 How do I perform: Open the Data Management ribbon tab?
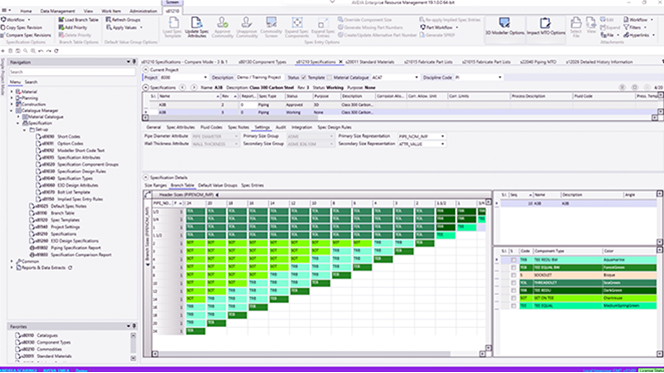58,11
